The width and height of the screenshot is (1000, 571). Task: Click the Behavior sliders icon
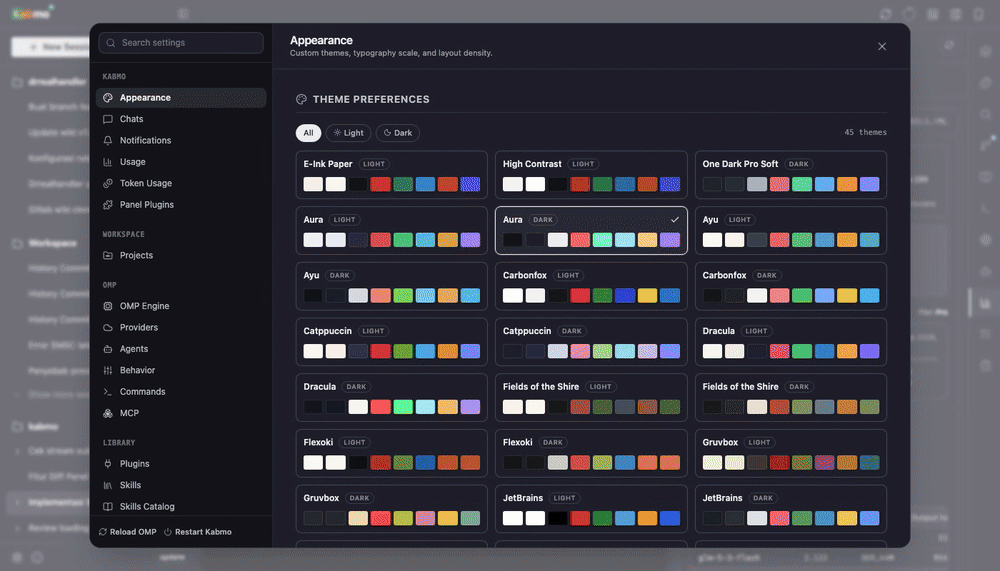tap(108, 370)
